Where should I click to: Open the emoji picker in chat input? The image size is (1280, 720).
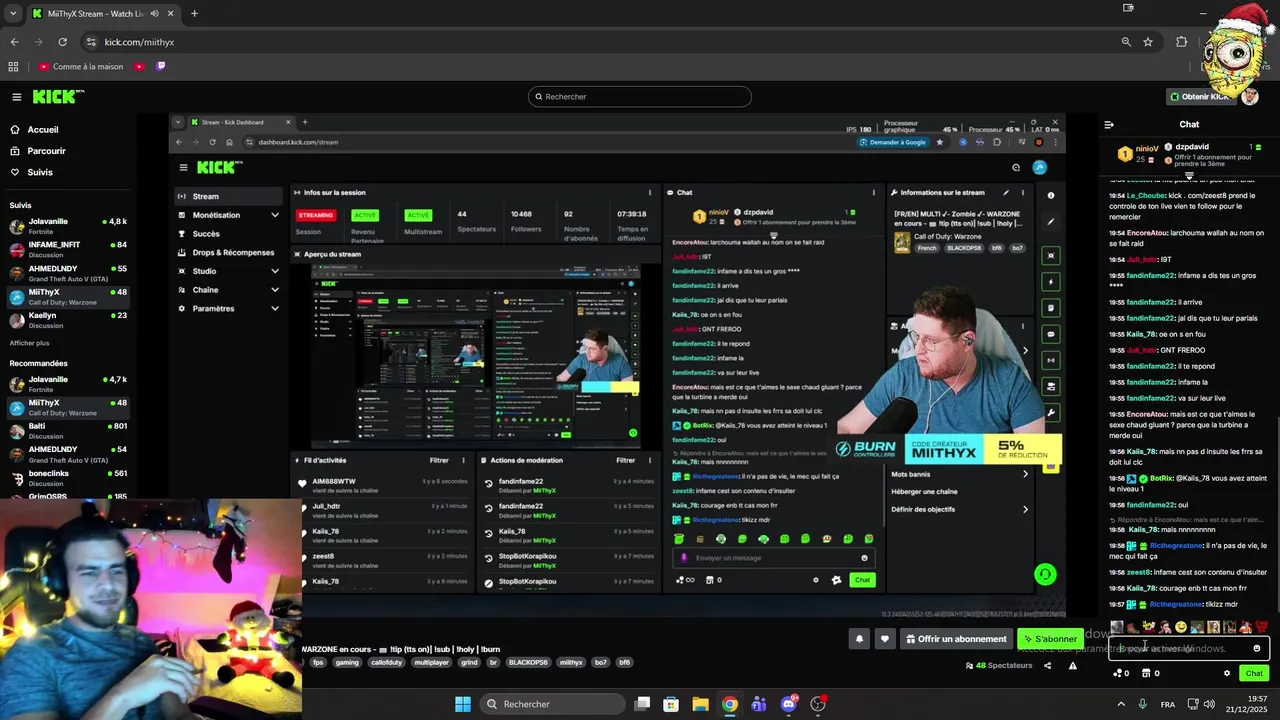pos(1257,649)
